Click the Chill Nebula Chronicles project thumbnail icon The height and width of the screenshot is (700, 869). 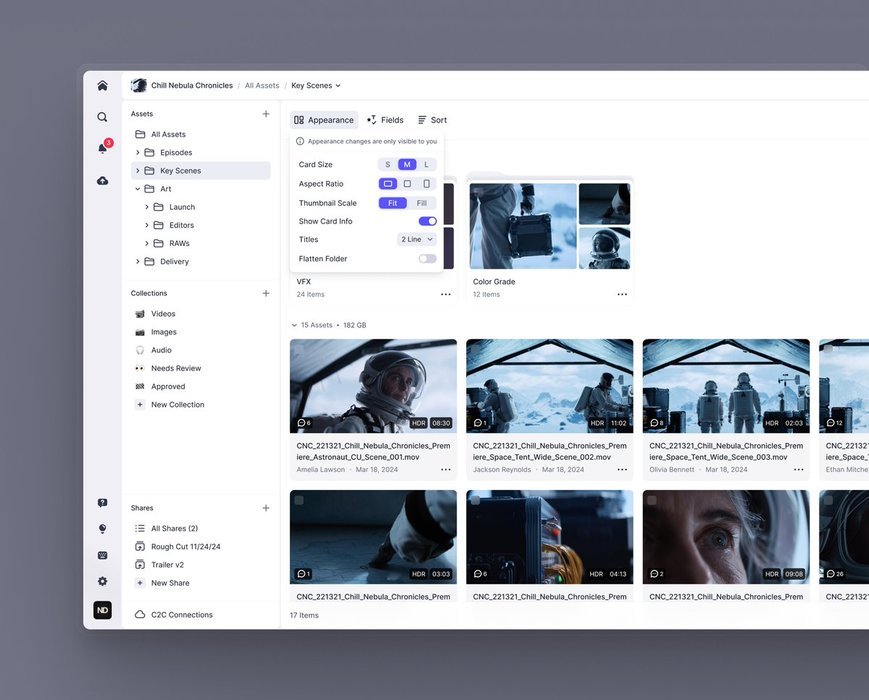(139, 85)
